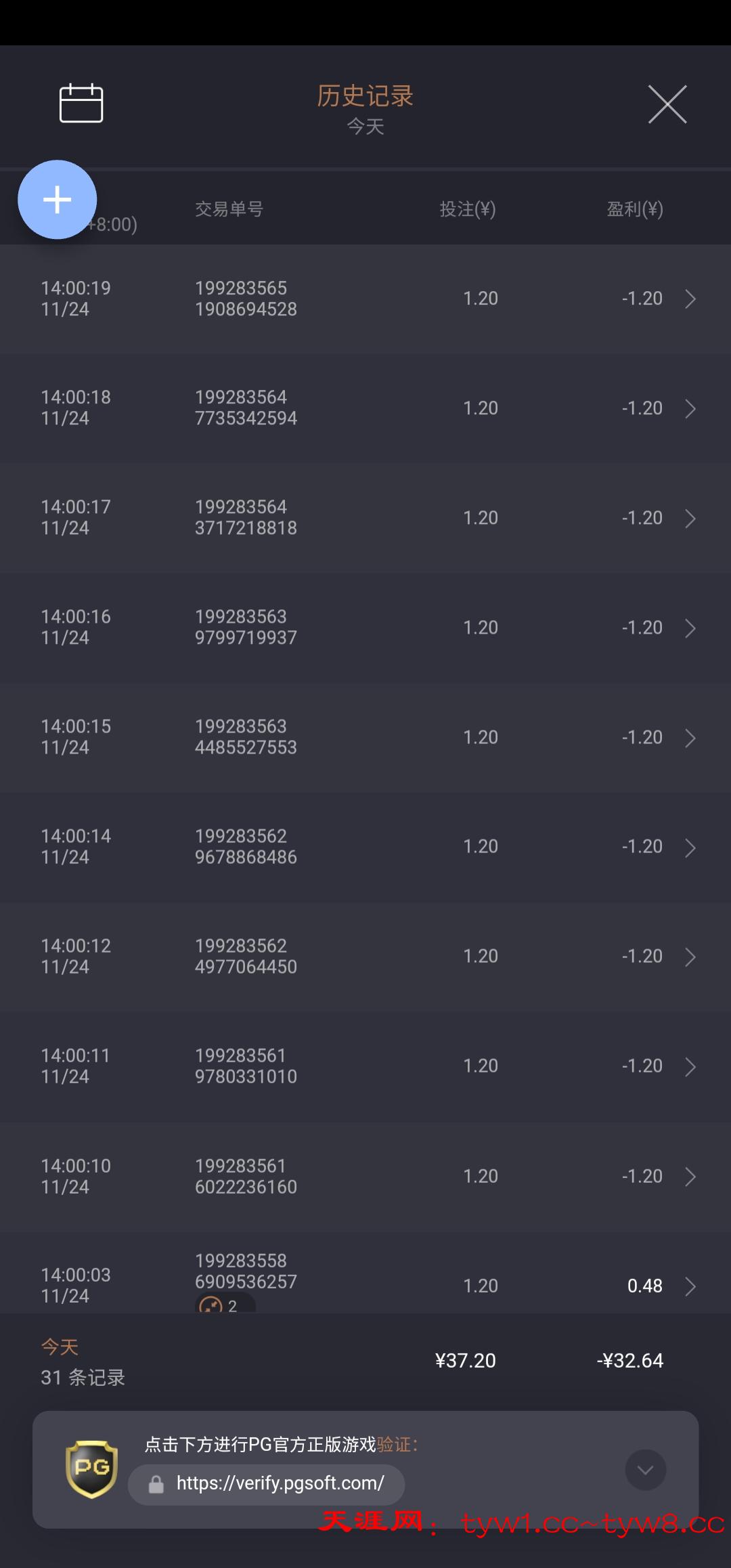Close the history records panel
The width and height of the screenshot is (731, 1568).
[667, 104]
